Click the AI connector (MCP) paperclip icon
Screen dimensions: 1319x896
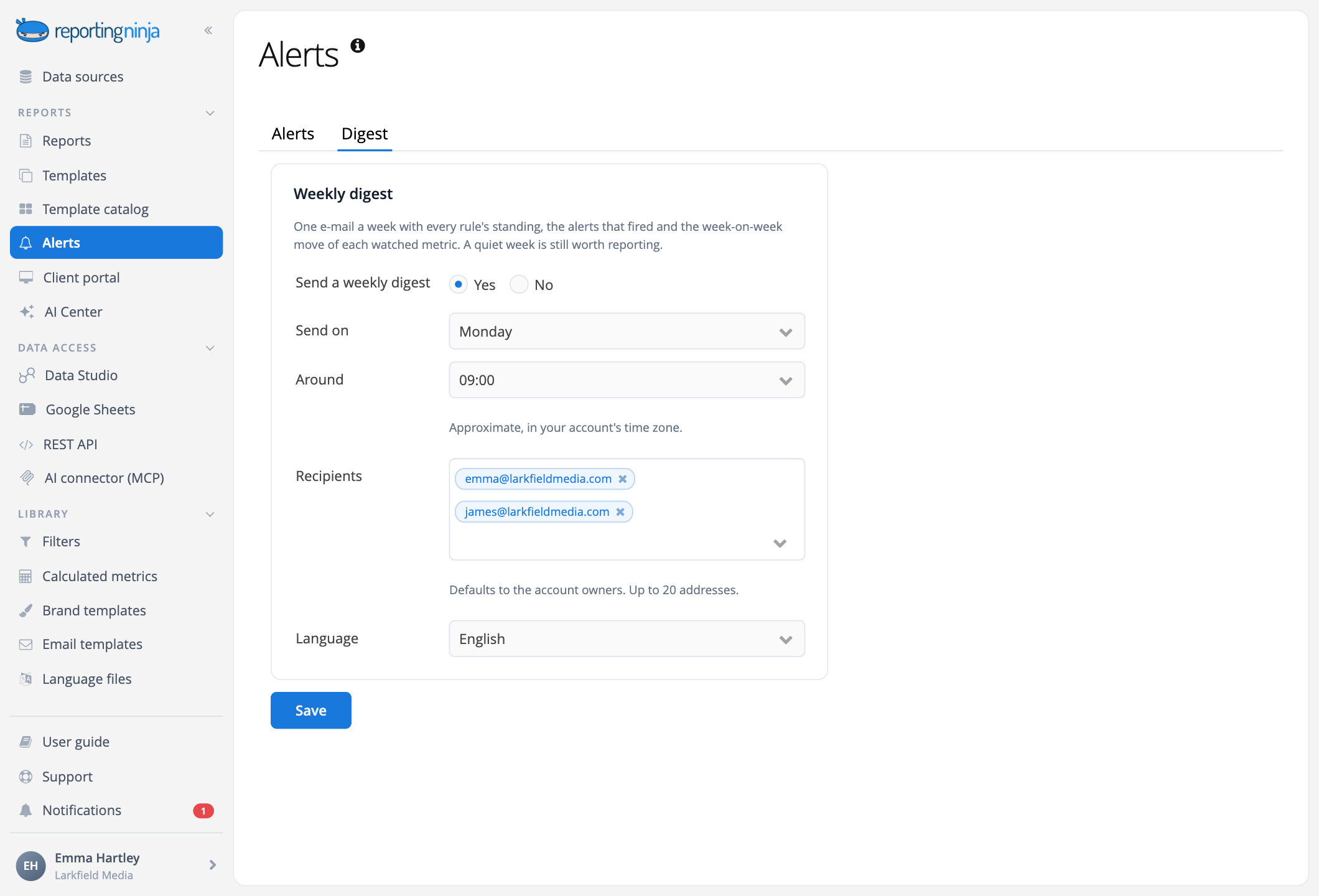(x=27, y=478)
